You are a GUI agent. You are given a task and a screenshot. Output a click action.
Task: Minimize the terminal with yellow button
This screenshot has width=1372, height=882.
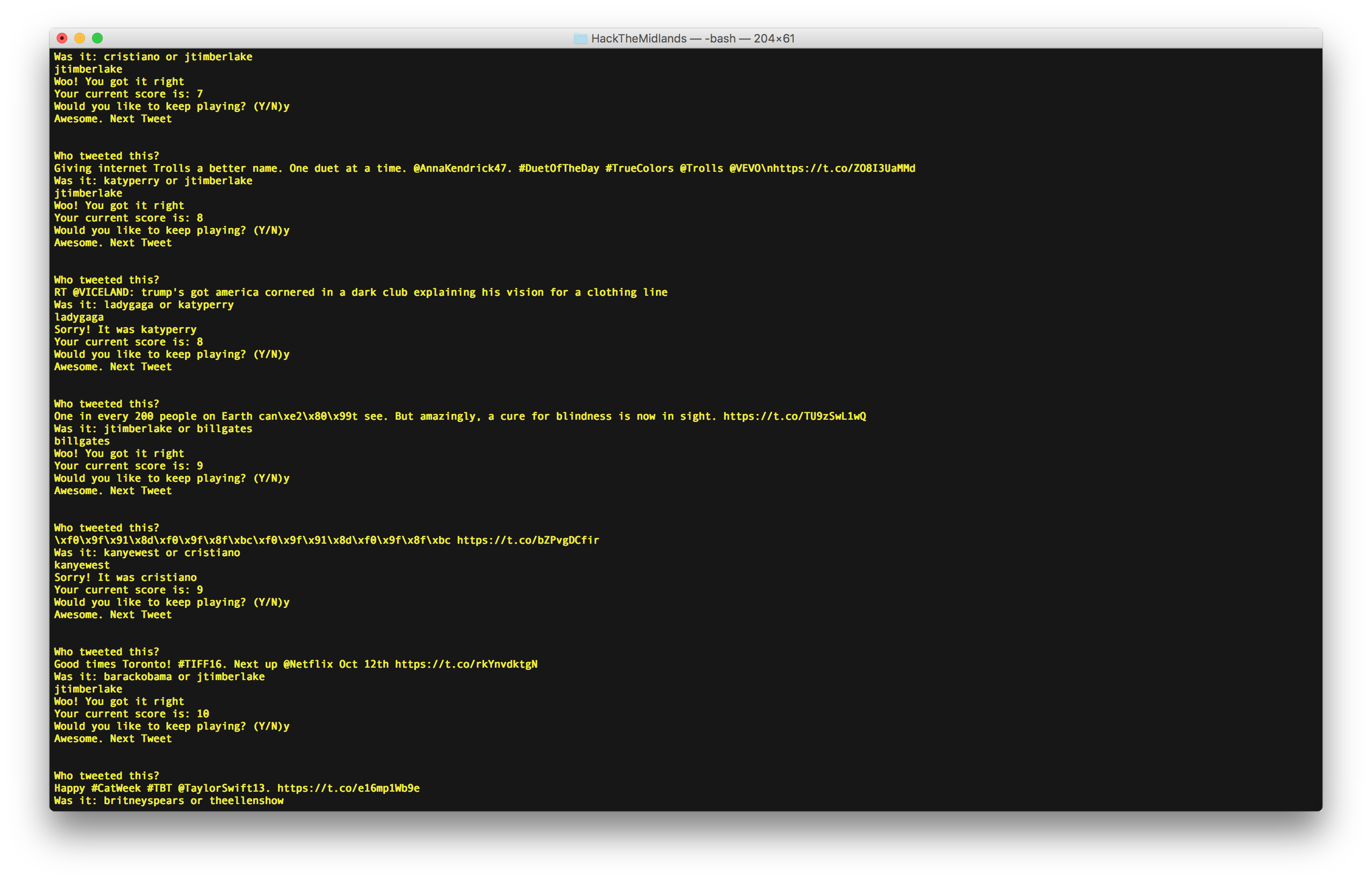tap(80, 39)
